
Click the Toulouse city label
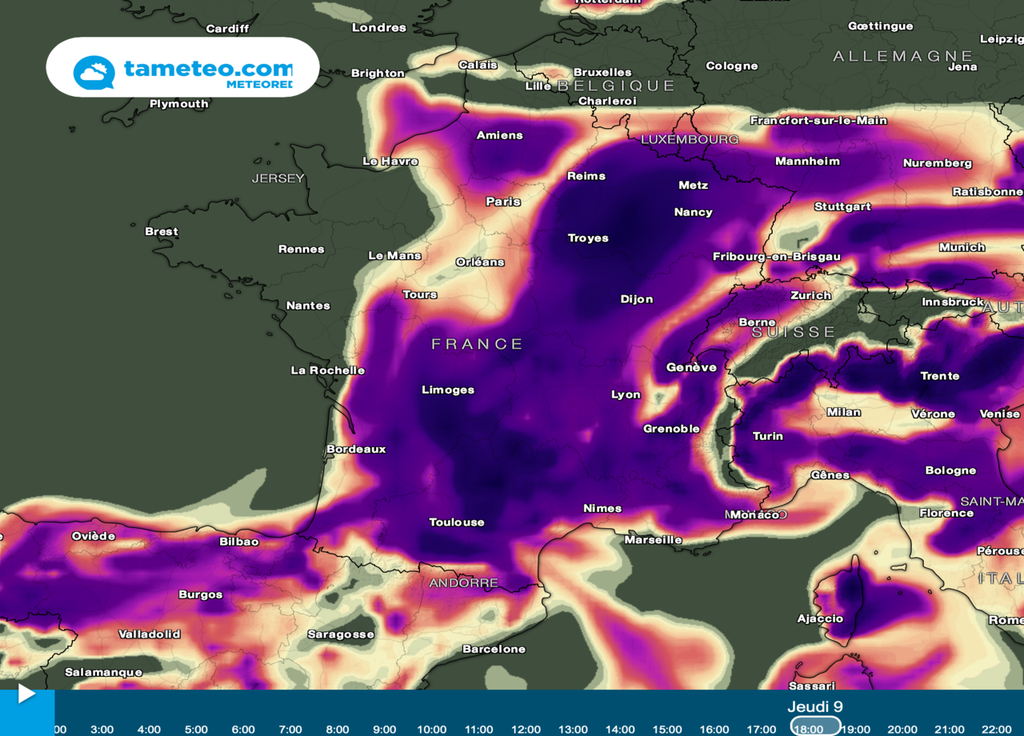click(x=456, y=522)
